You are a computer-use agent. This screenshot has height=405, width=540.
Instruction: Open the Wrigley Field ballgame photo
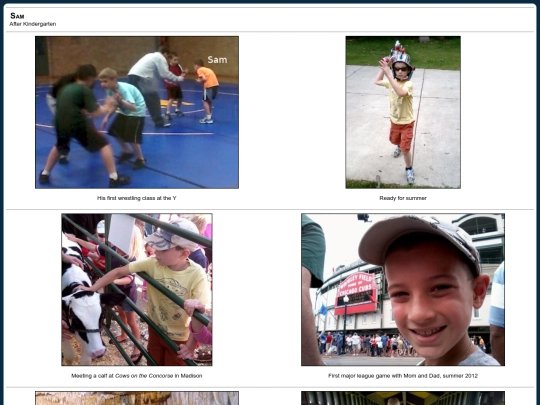[403, 290]
